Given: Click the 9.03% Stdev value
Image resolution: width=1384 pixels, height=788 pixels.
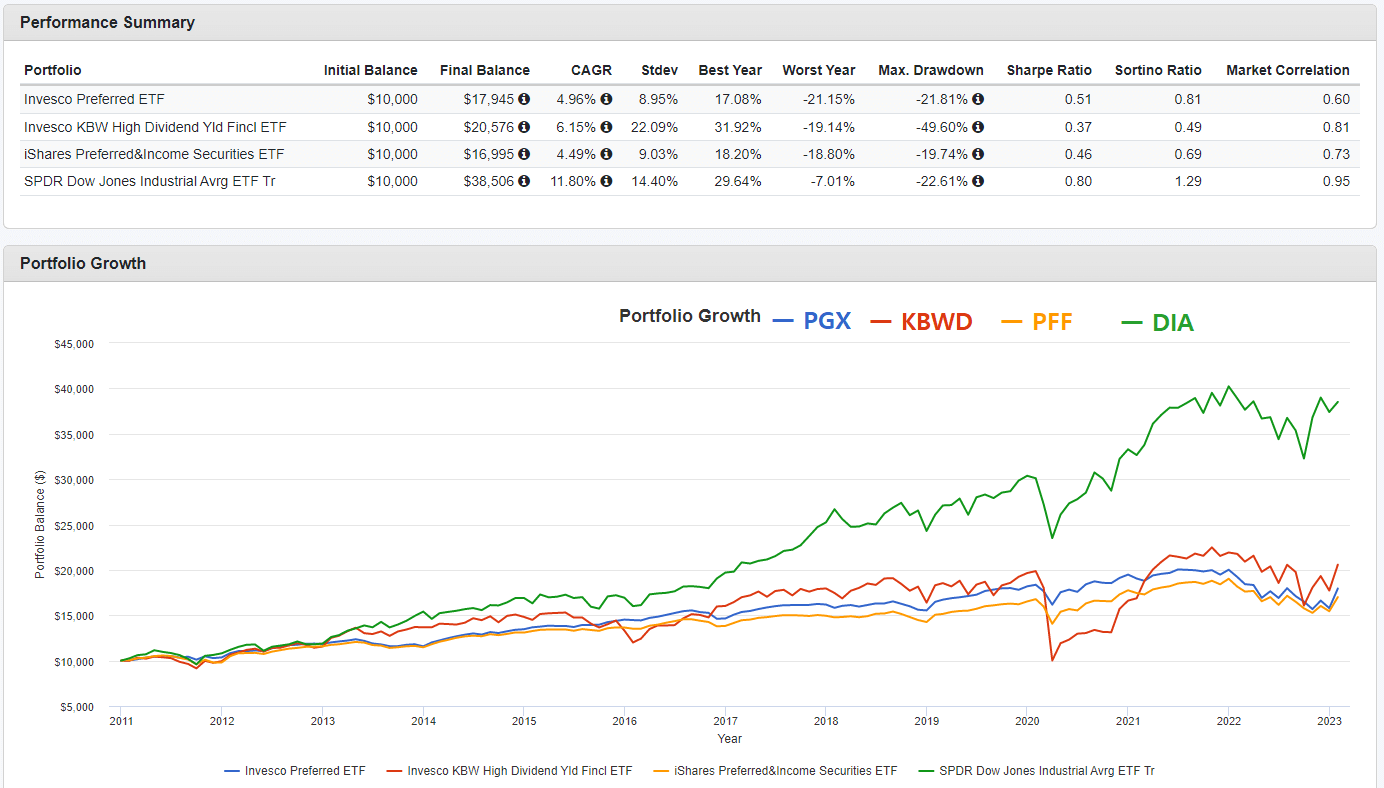Looking at the screenshot, I should coord(659,154).
